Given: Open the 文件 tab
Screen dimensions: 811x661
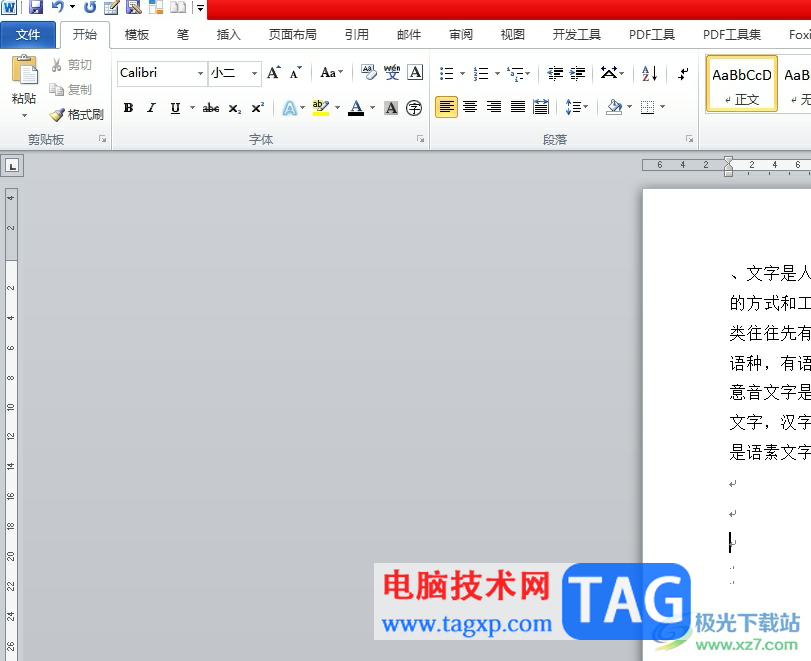Looking at the screenshot, I should [x=28, y=35].
